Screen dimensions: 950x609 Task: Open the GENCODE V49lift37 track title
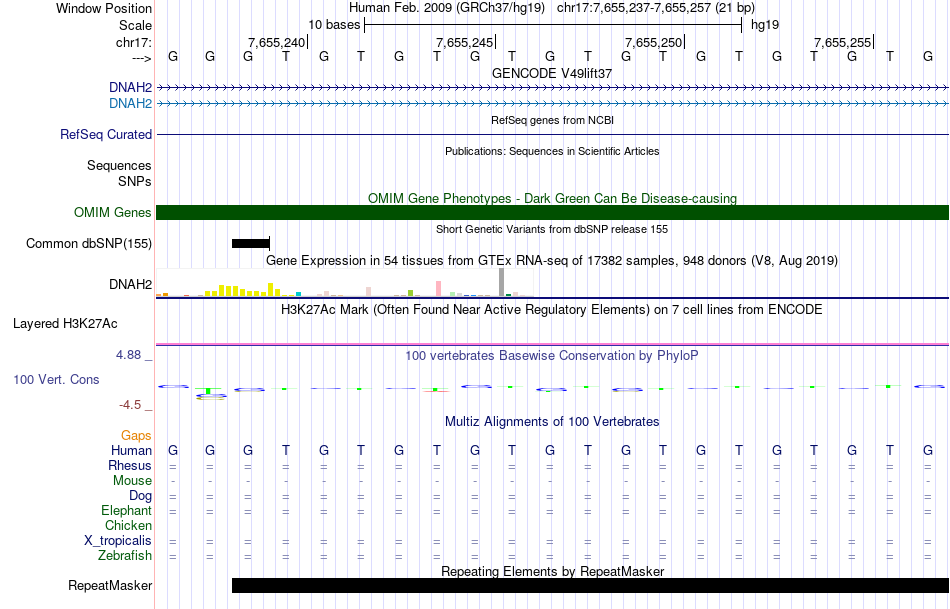(552, 73)
